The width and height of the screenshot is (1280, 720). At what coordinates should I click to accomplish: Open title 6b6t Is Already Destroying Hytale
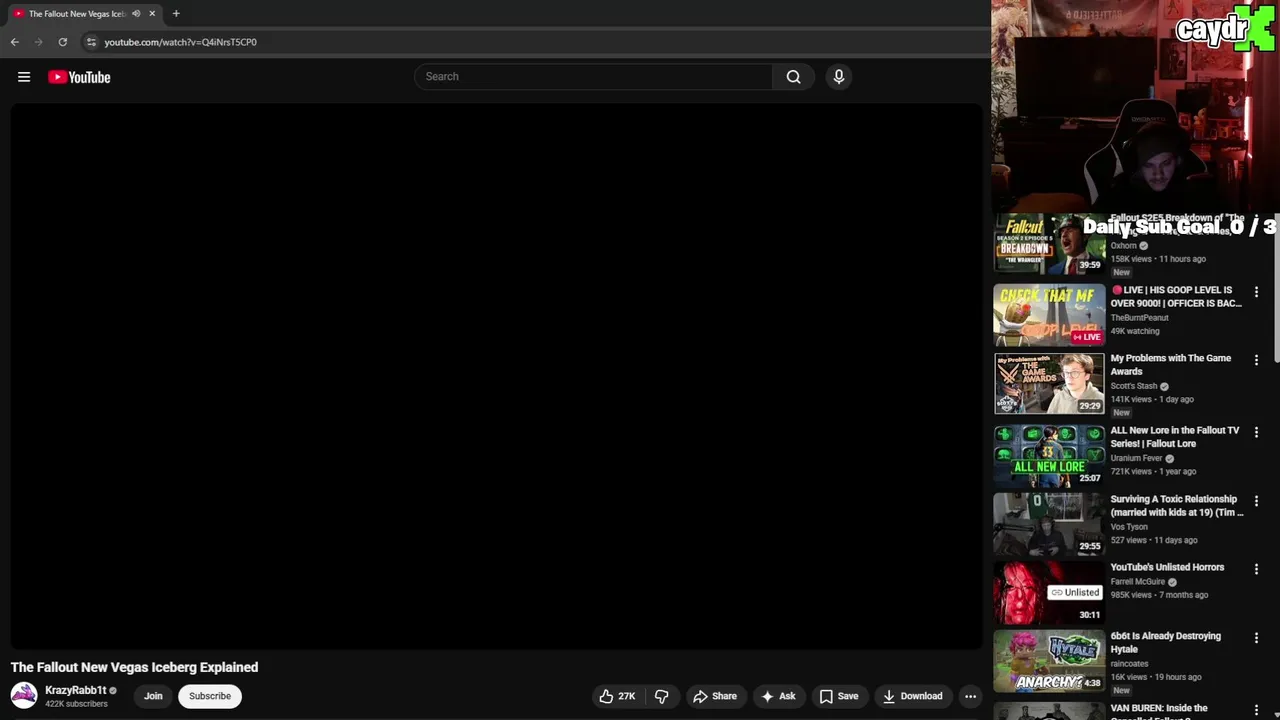(x=1165, y=642)
